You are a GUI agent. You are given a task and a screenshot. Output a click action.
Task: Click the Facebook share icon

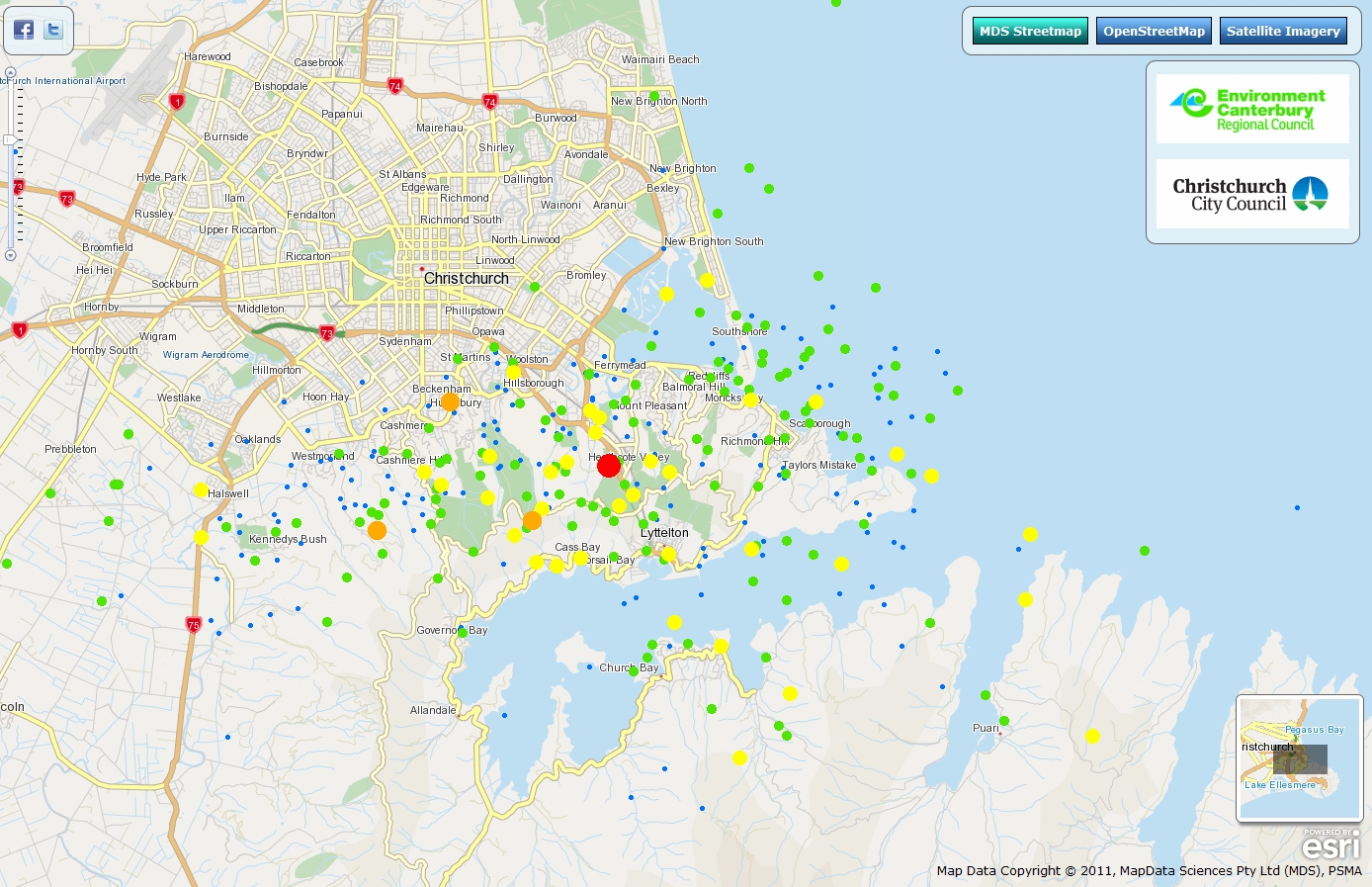click(x=24, y=30)
